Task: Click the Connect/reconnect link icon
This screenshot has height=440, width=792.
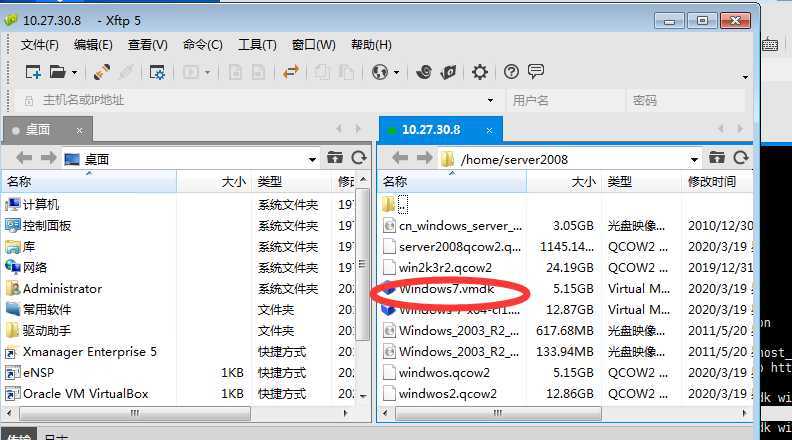Action: (x=102, y=72)
